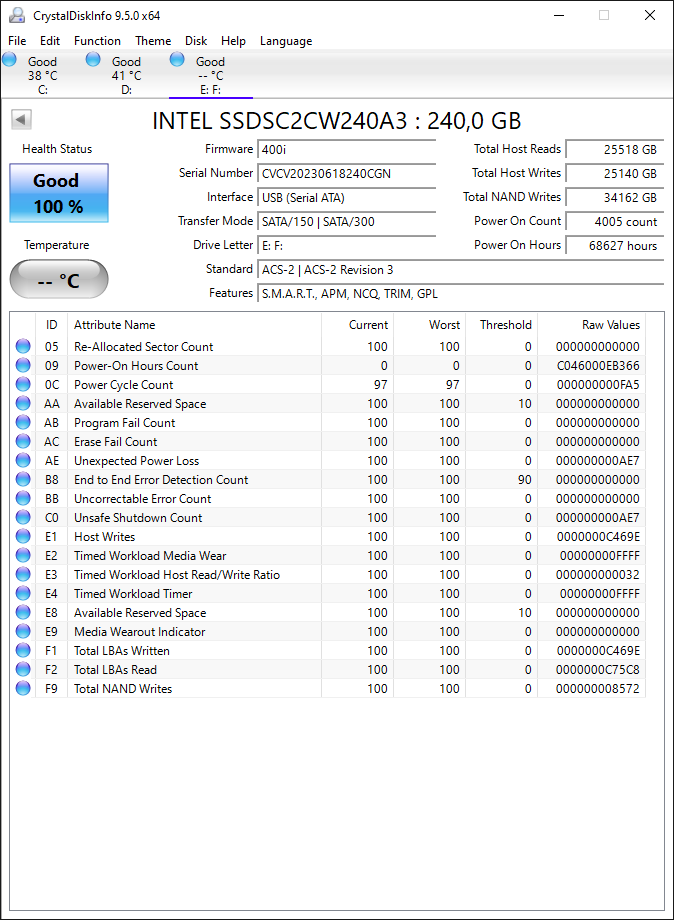Click status orb for F9 Total NAND Writes
Screen dimensions: 674x920
pyautogui.click(x=23, y=688)
